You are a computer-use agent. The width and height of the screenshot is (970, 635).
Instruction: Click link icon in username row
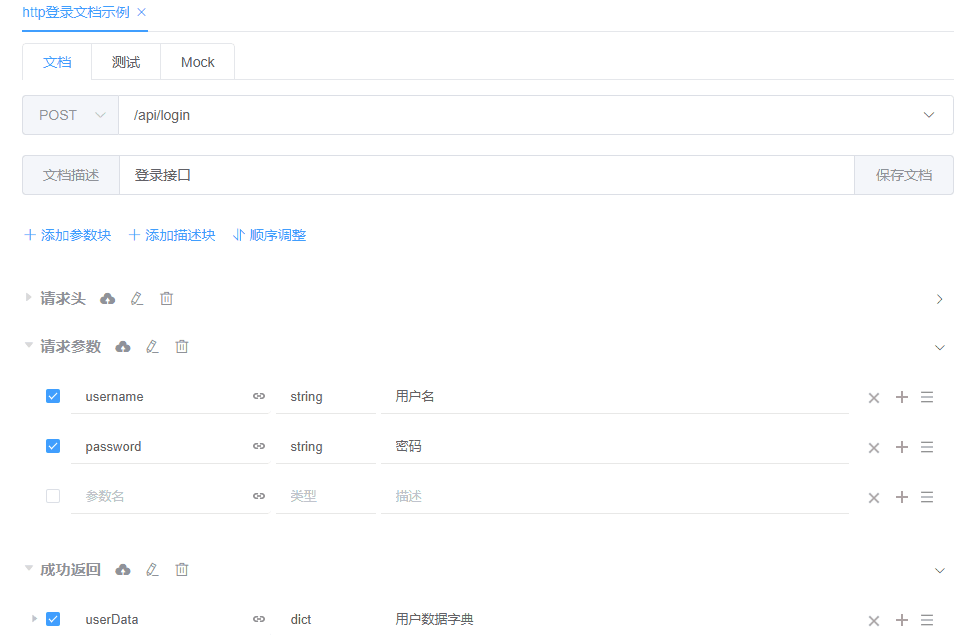259,396
